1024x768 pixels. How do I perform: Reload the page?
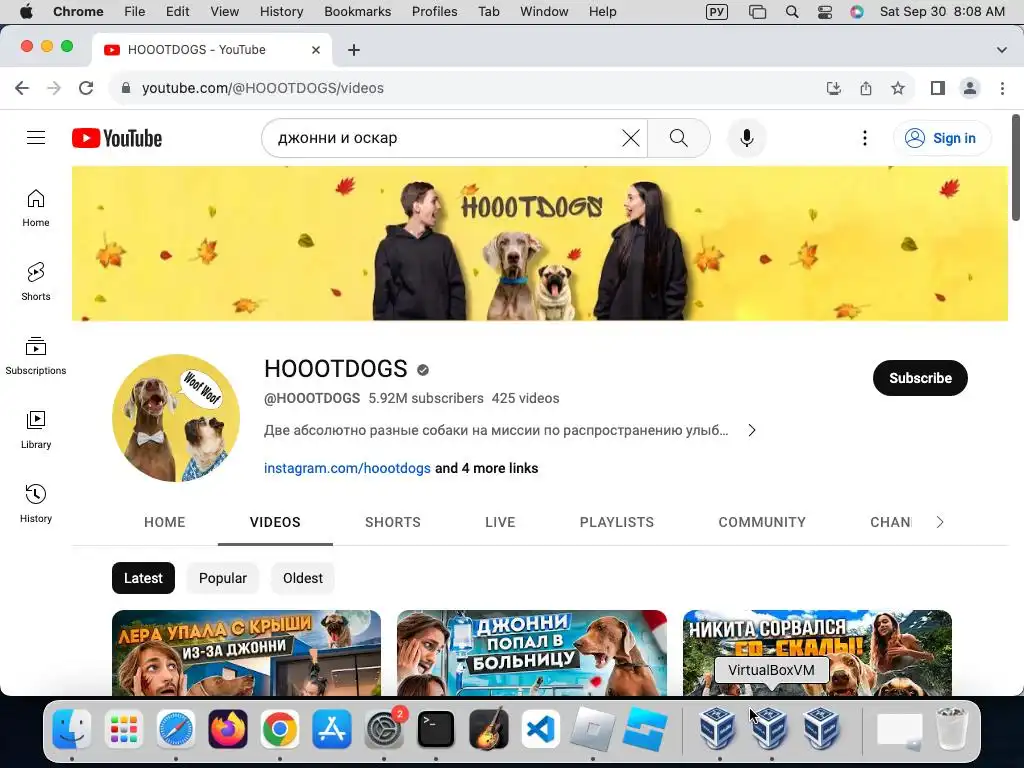click(x=86, y=88)
